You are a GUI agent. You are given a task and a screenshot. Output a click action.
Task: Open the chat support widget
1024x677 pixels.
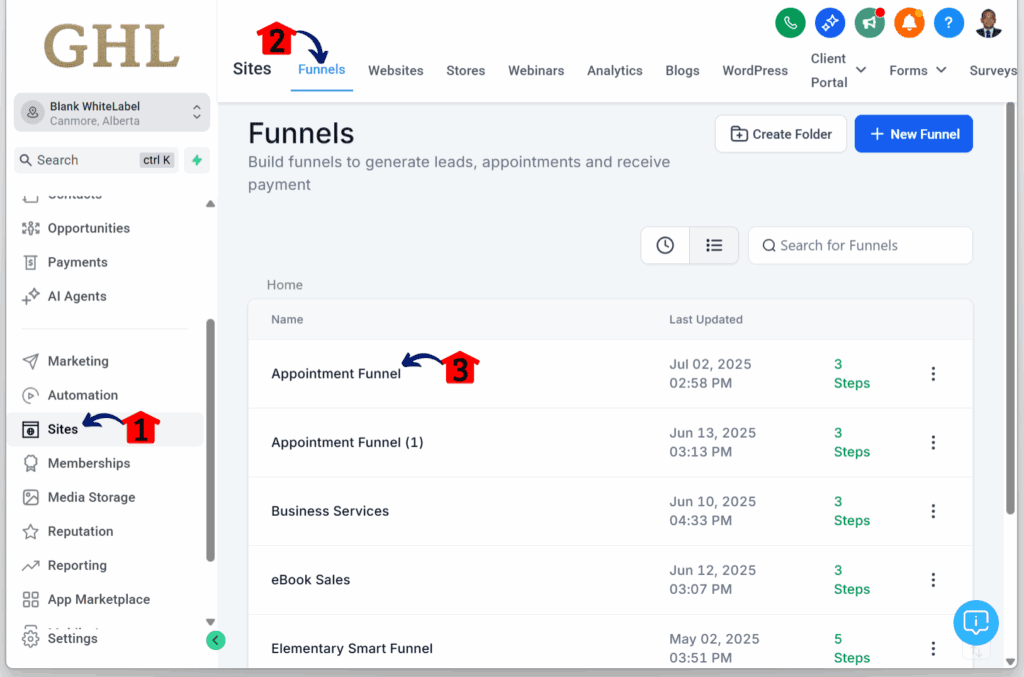[x=976, y=622]
